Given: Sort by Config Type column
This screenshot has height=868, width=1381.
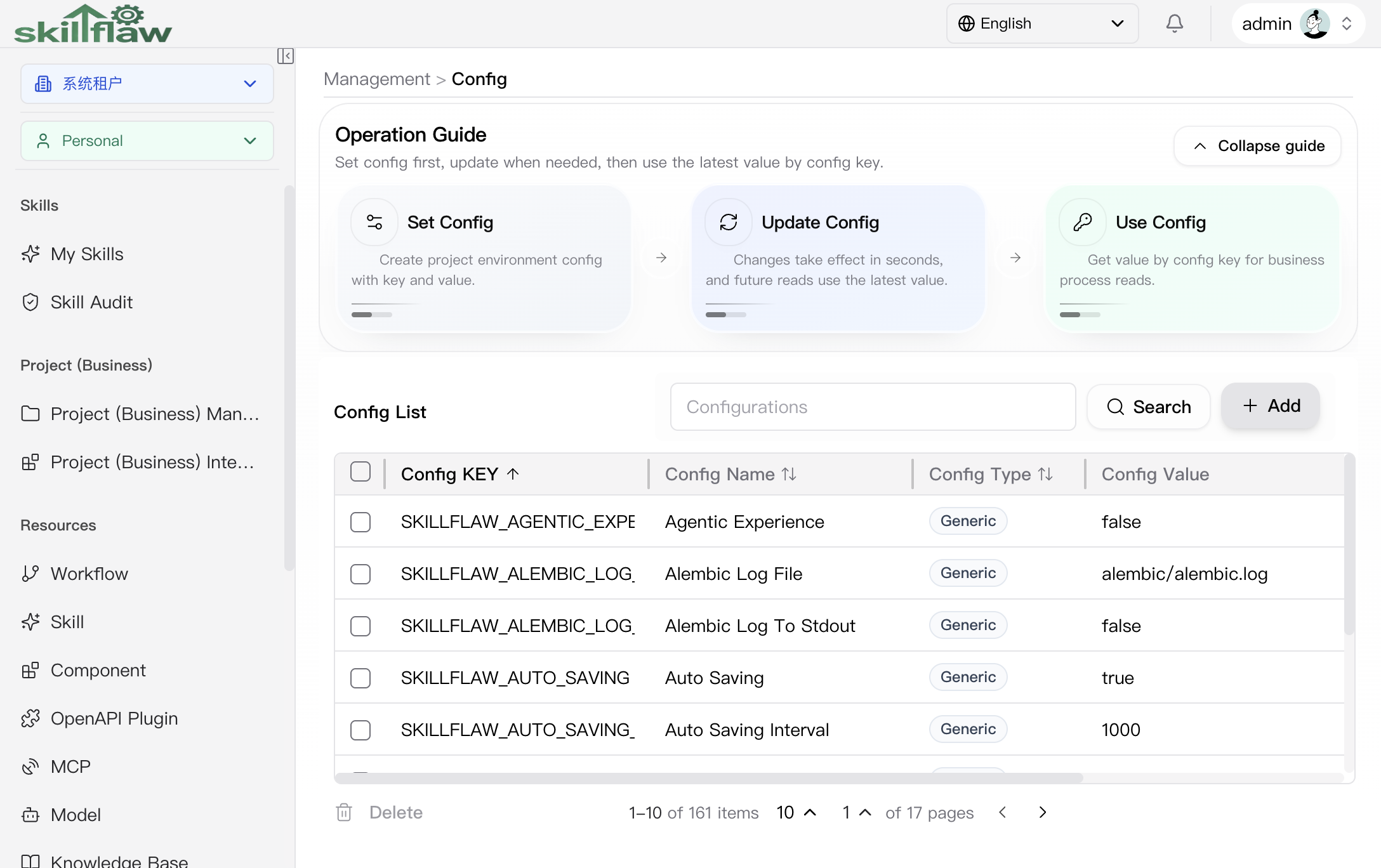Looking at the screenshot, I should click(x=991, y=474).
